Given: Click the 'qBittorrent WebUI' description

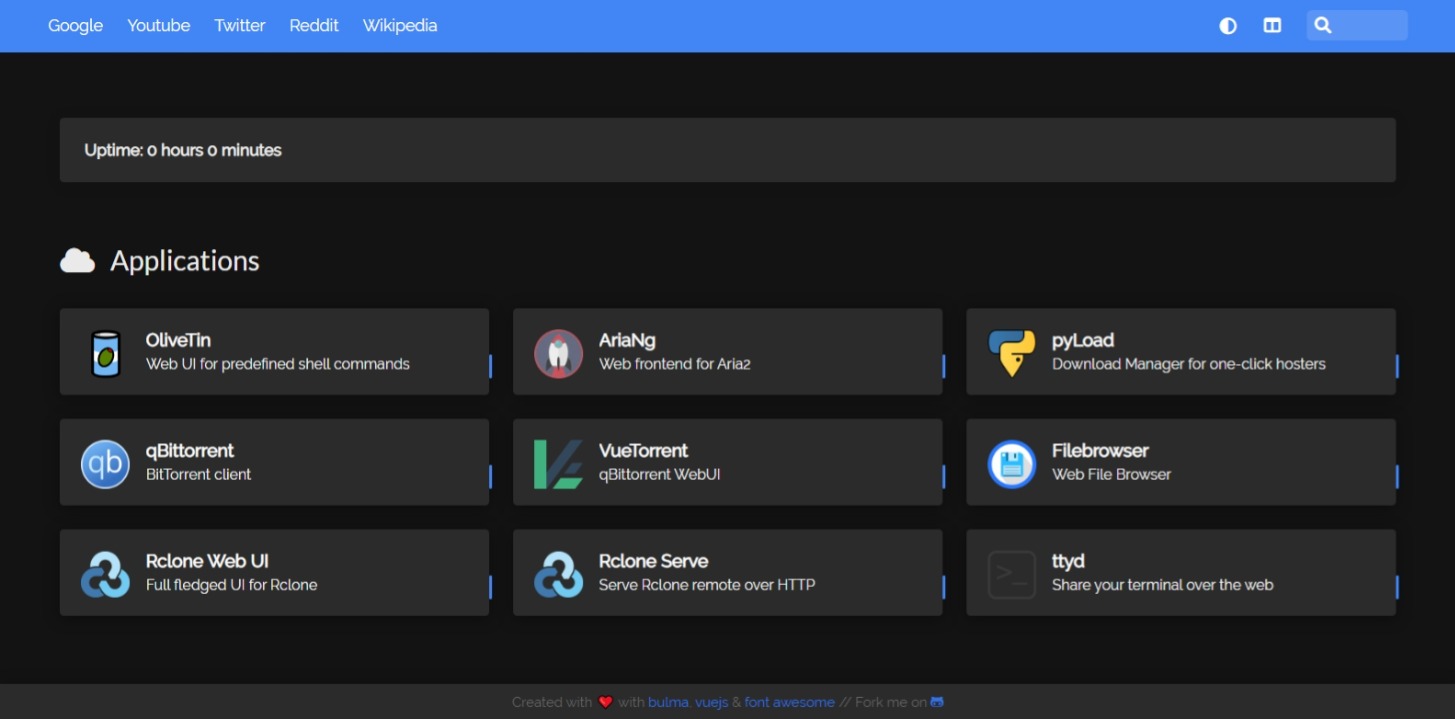Looking at the screenshot, I should point(660,474).
